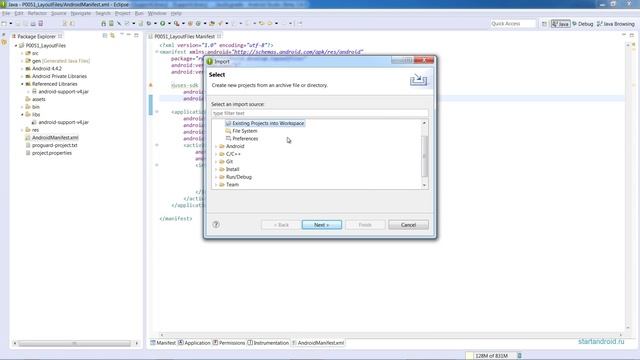Click the type filter text field
640x360 pixels.
click(320, 113)
